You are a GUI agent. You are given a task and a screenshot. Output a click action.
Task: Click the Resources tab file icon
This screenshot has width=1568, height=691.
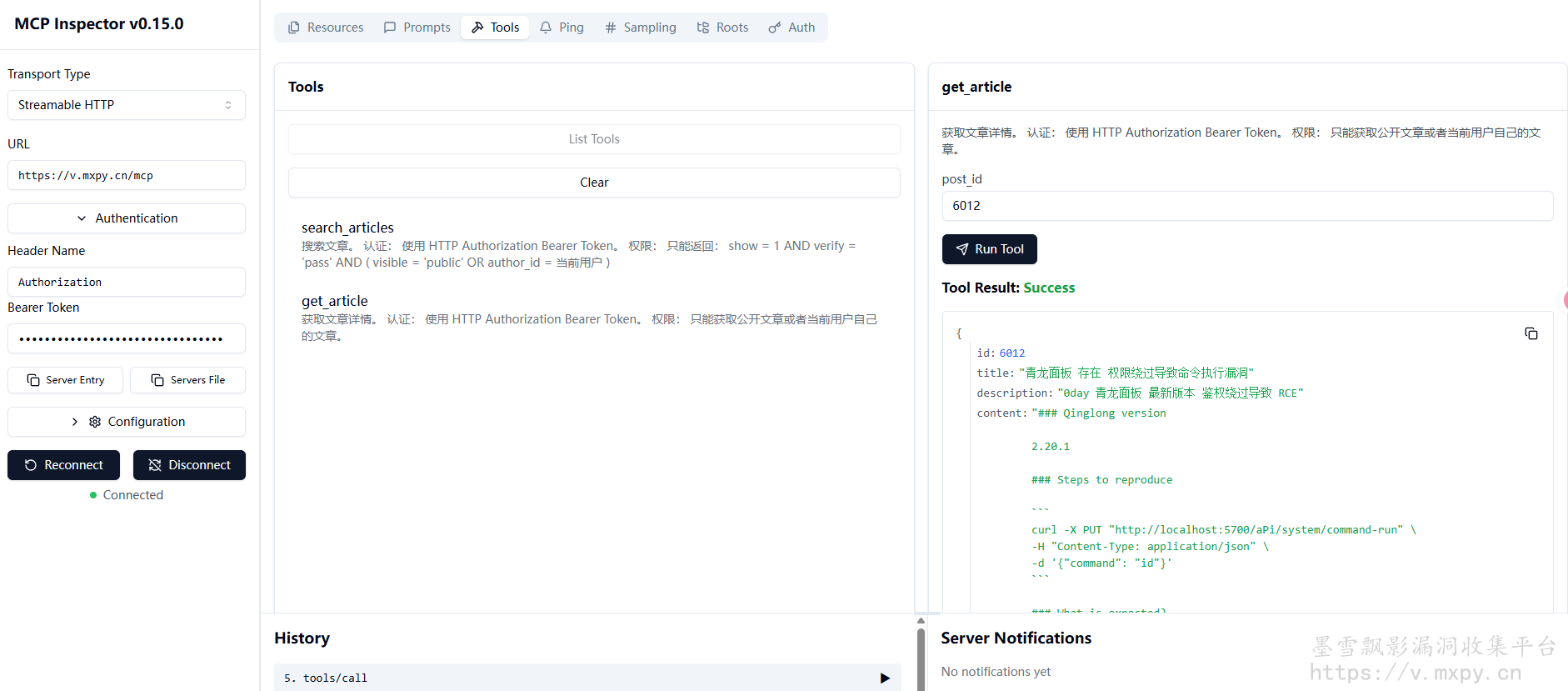coord(294,28)
